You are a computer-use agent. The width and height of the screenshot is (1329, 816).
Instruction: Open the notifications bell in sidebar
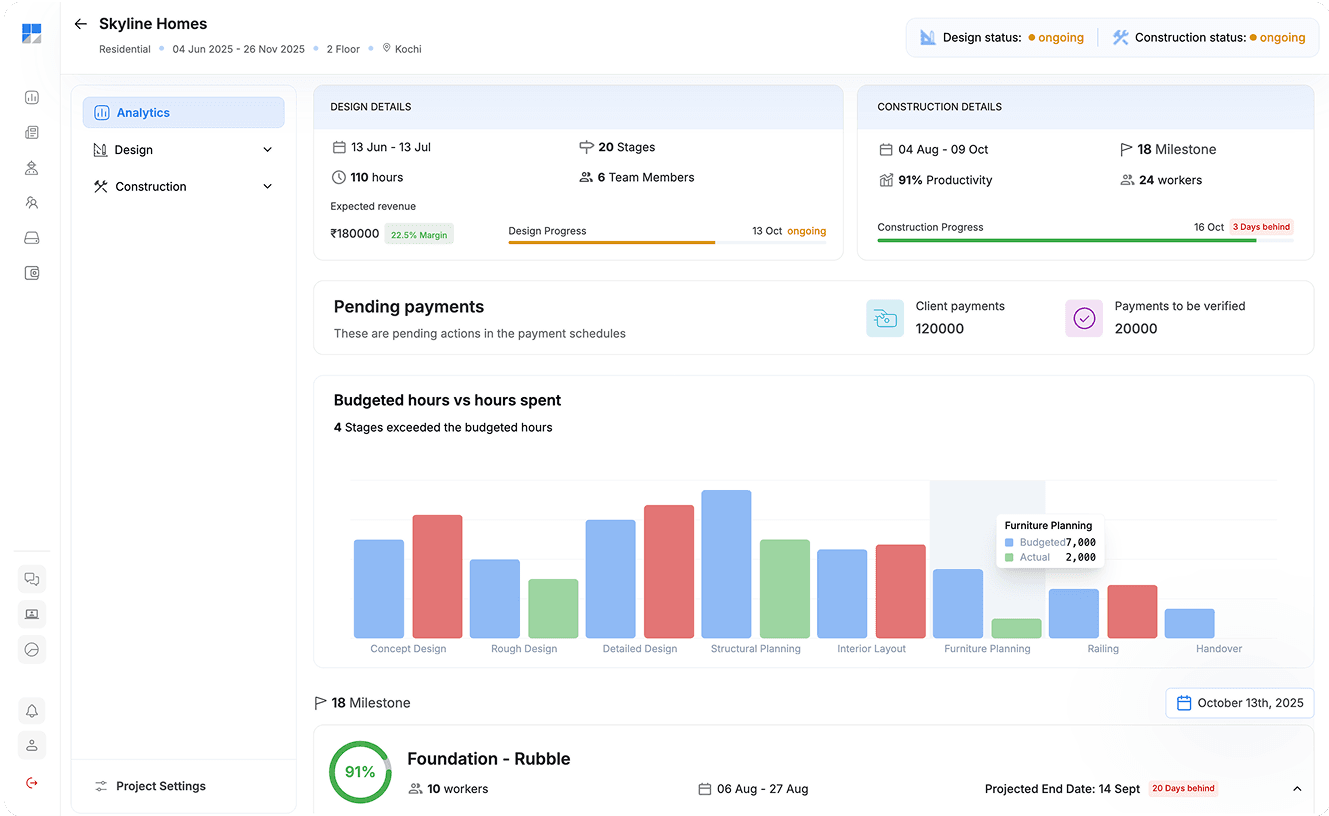coord(32,711)
